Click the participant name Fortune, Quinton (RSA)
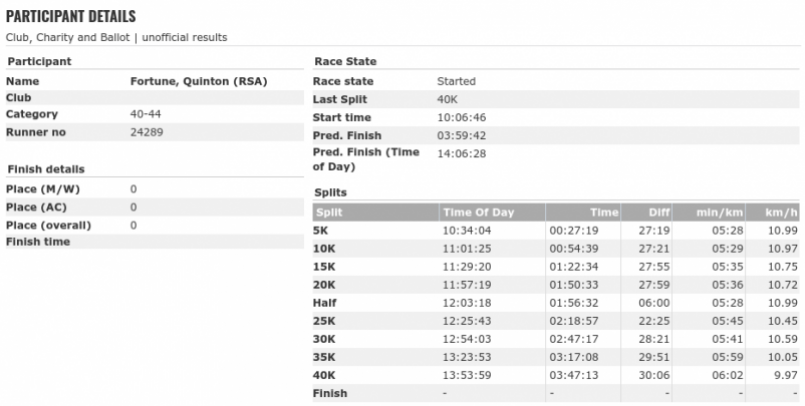 point(200,81)
